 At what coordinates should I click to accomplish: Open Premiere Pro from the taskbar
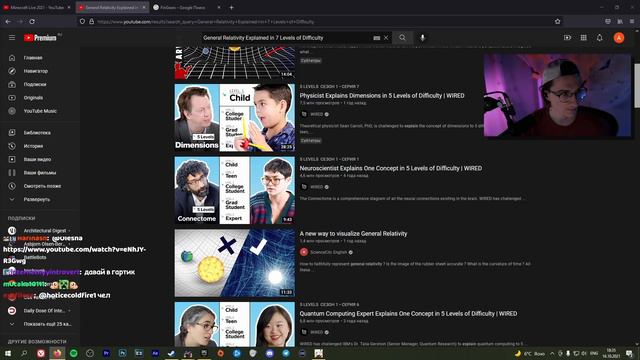[106, 353]
